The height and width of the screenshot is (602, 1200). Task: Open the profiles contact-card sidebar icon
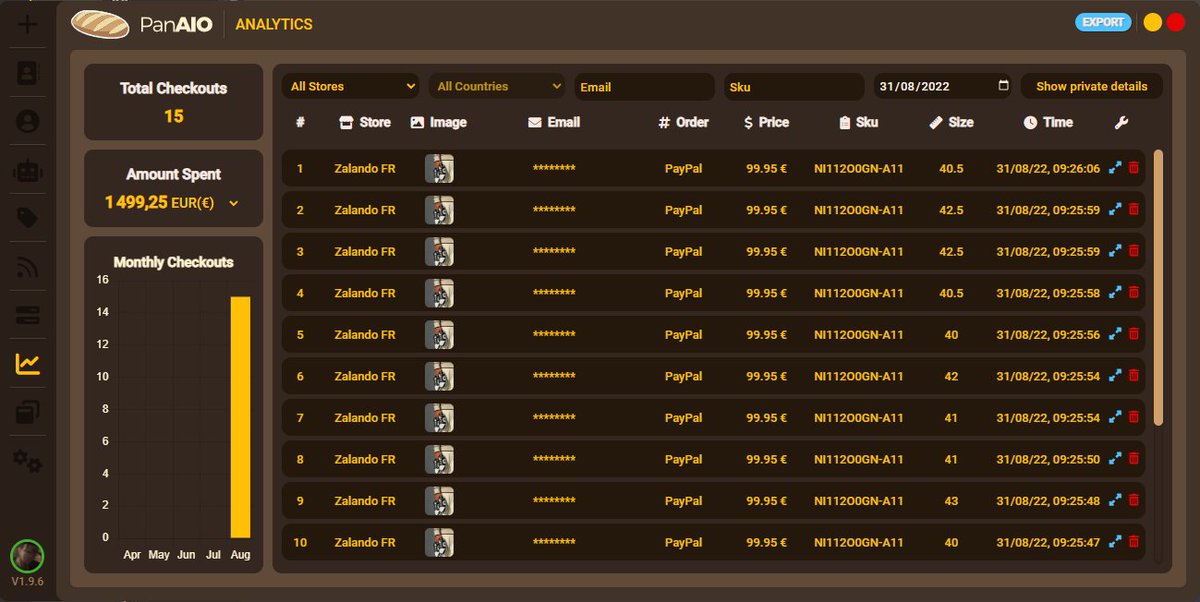[x=27, y=73]
